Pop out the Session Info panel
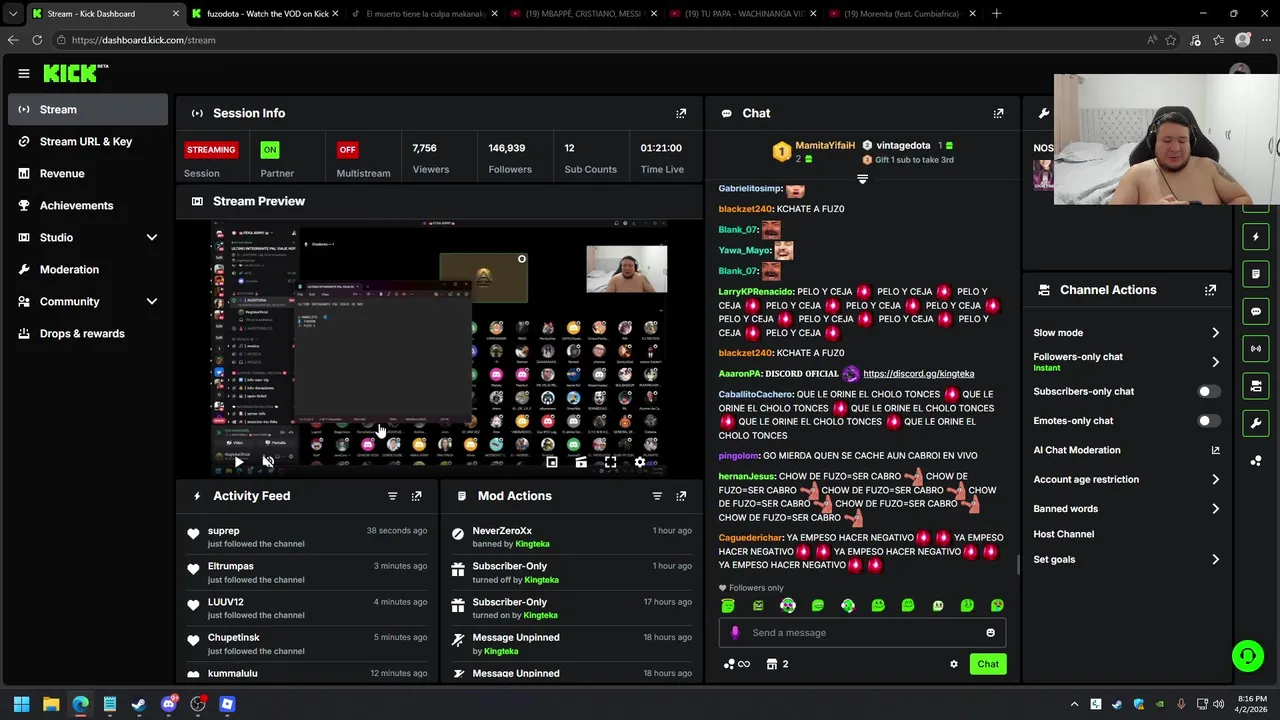1280x720 pixels. pyautogui.click(x=681, y=113)
